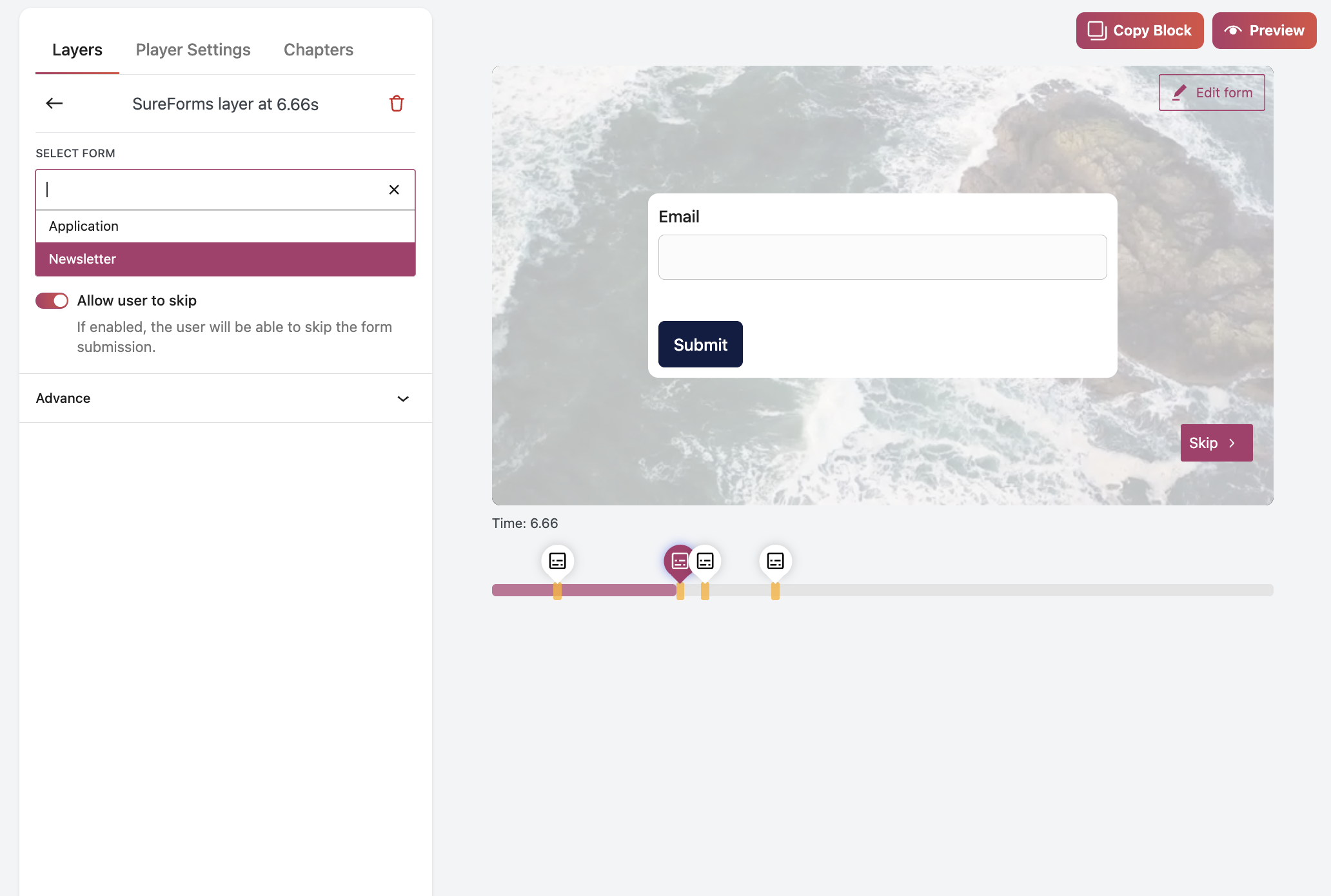Screen dimensions: 1331x896
Task: Select the first form layer marker on timeline
Action: click(x=557, y=561)
